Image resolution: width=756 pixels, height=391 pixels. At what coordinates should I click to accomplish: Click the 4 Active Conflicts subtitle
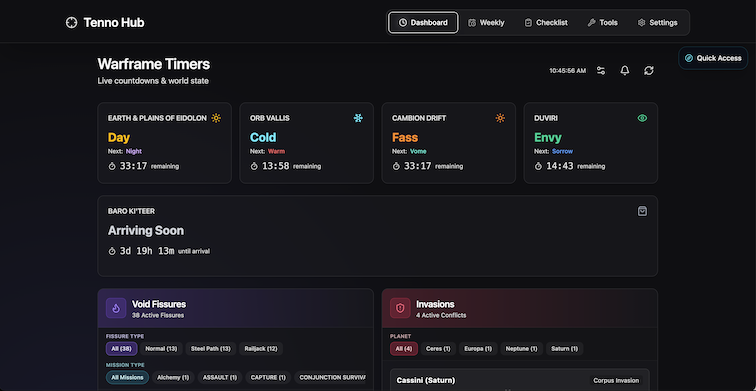441,315
